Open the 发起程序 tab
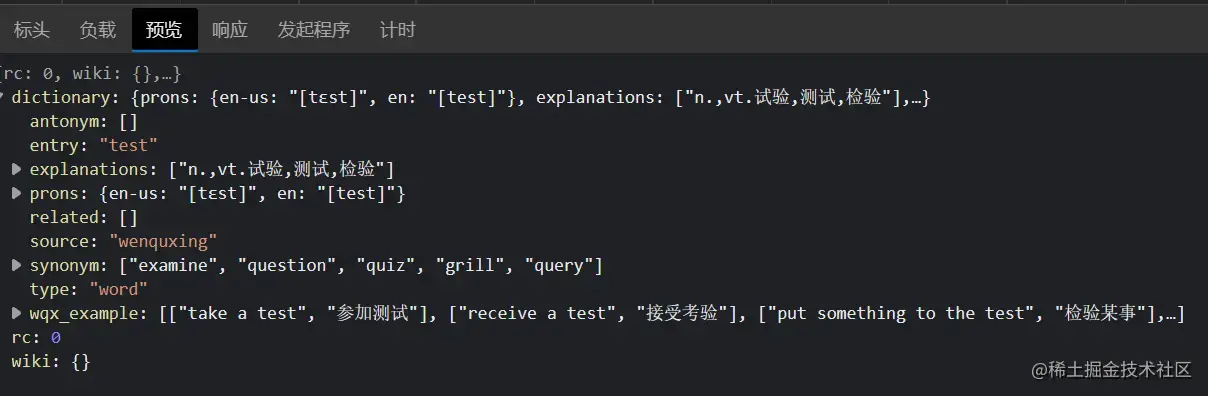The height and width of the screenshot is (396, 1208). (314, 30)
